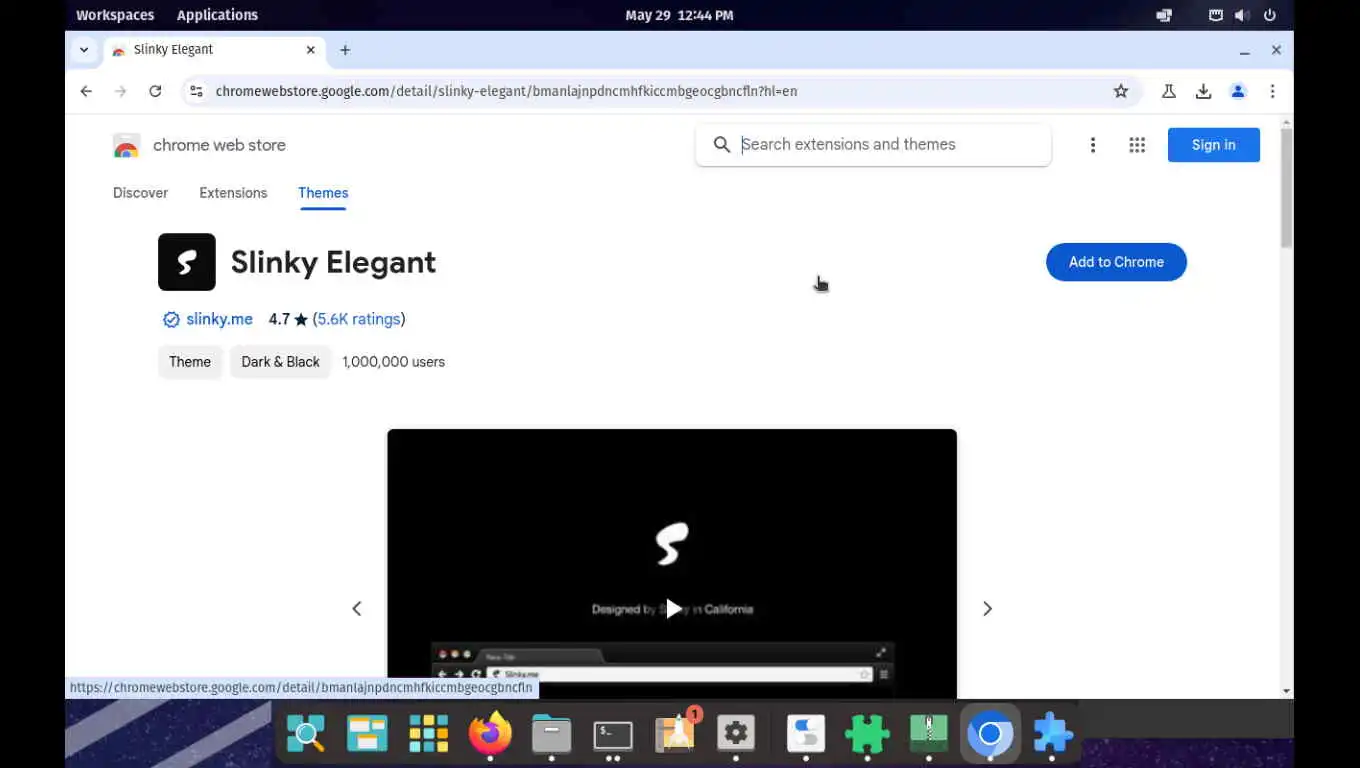
Task: Open the Applications menu
Action: (x=217, y=15)
